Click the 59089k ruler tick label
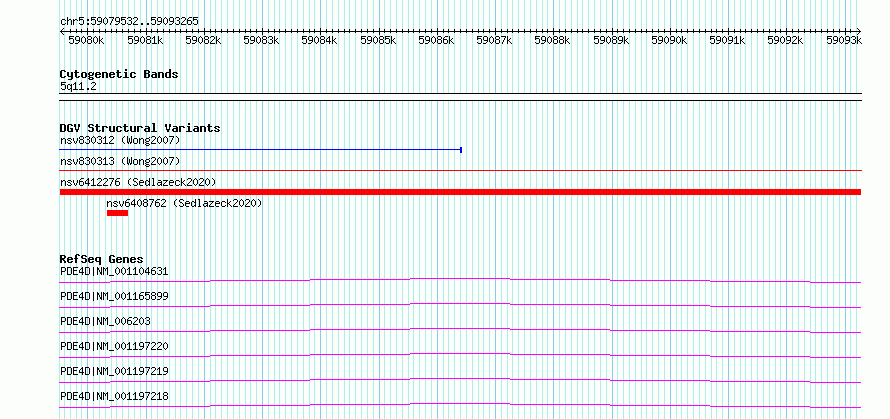The image size is (890, 419). [x=611, y=40]
